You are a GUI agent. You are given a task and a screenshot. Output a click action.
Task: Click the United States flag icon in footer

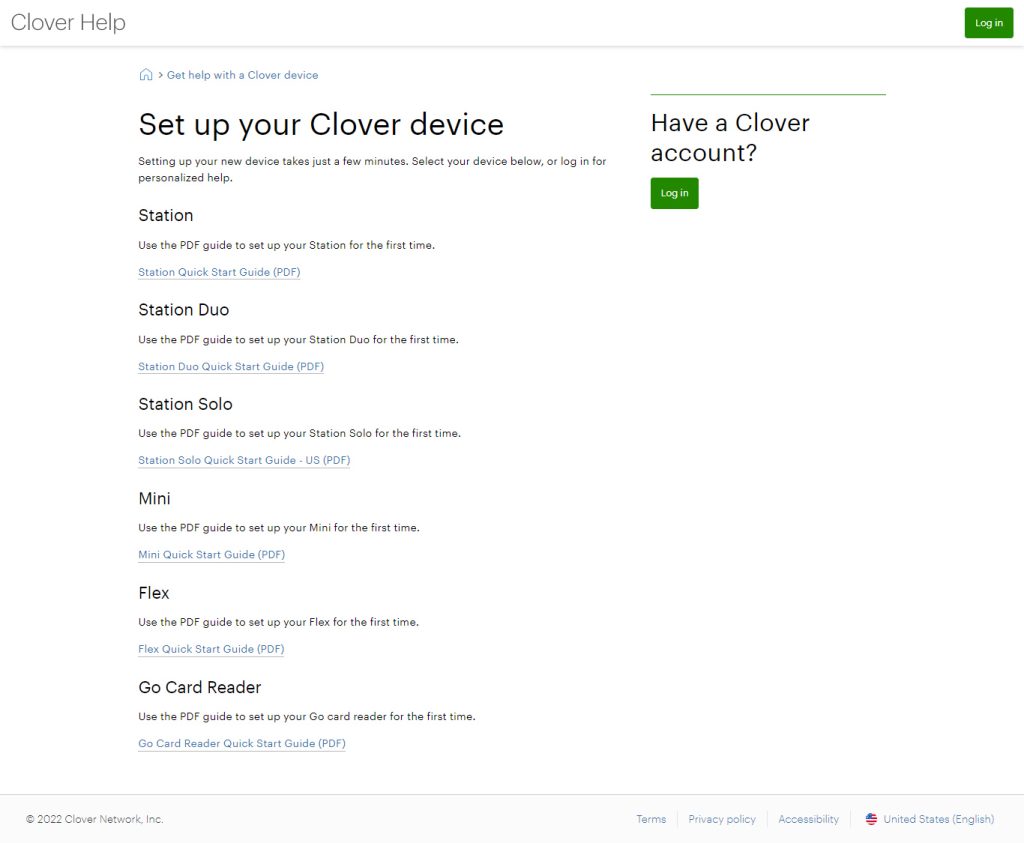(870, 819)
